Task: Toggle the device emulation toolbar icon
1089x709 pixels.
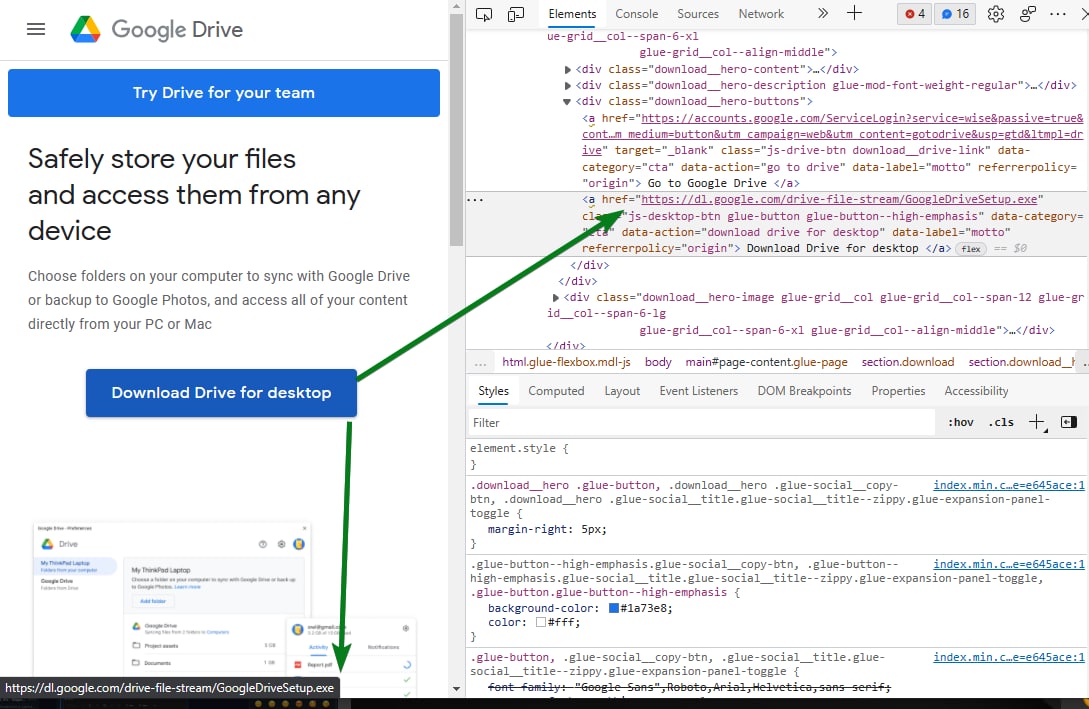Action: 516,14
